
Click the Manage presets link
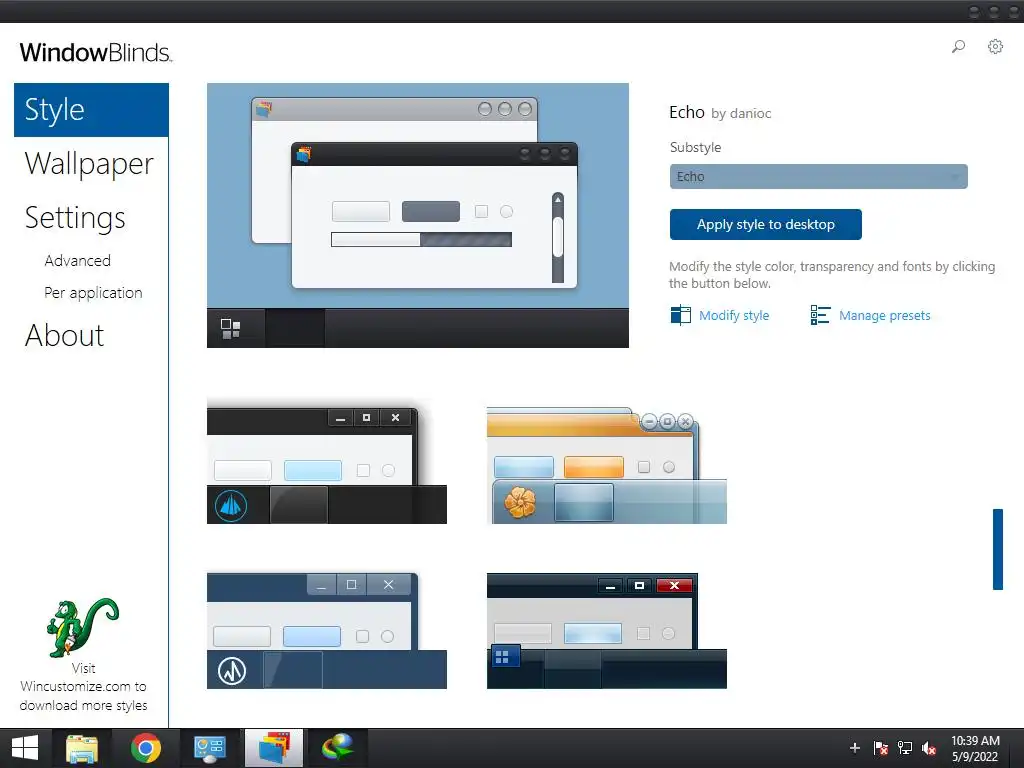(884, 315)
